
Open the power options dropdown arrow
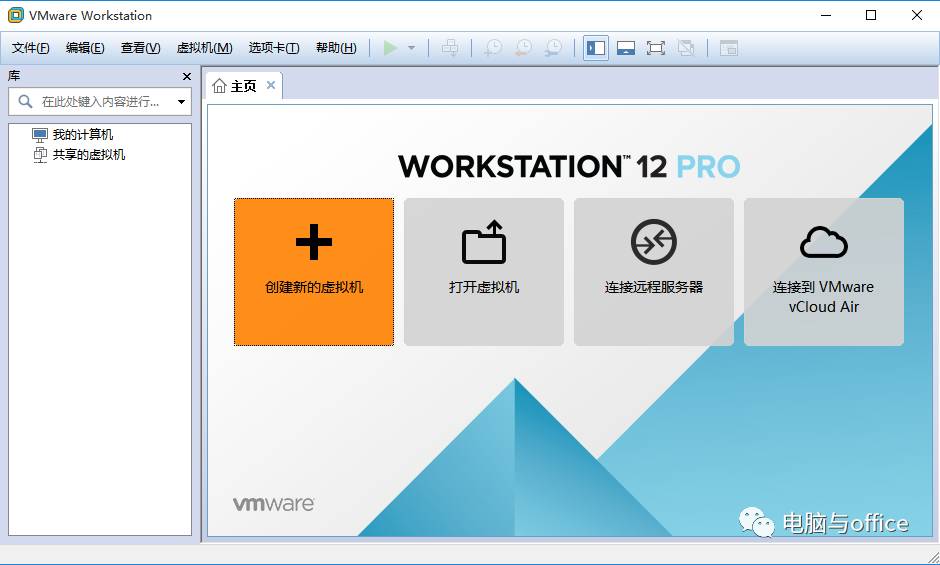click(411, 48)
